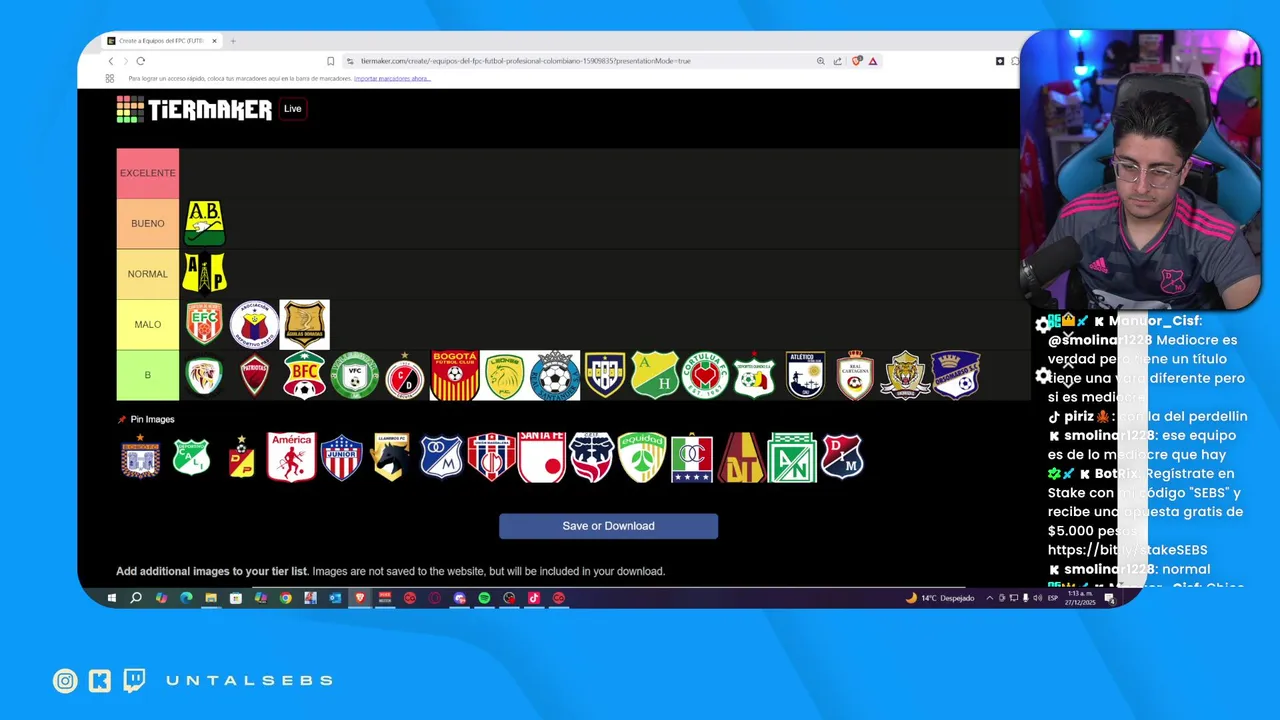Open the taskbar clock showing 27/12/2025

[1080, 598]
